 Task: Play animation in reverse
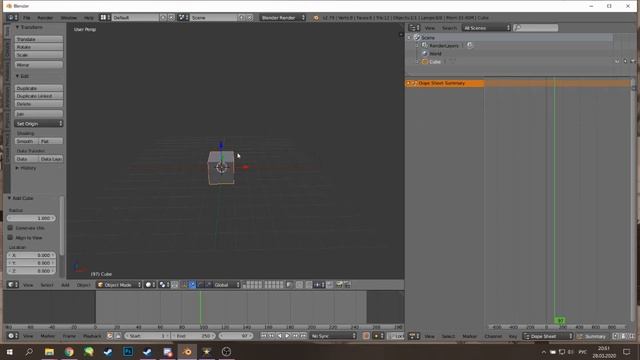280,336
